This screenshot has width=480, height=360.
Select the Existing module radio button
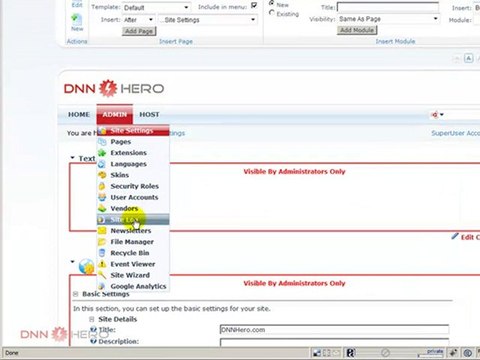pos(272,13)
